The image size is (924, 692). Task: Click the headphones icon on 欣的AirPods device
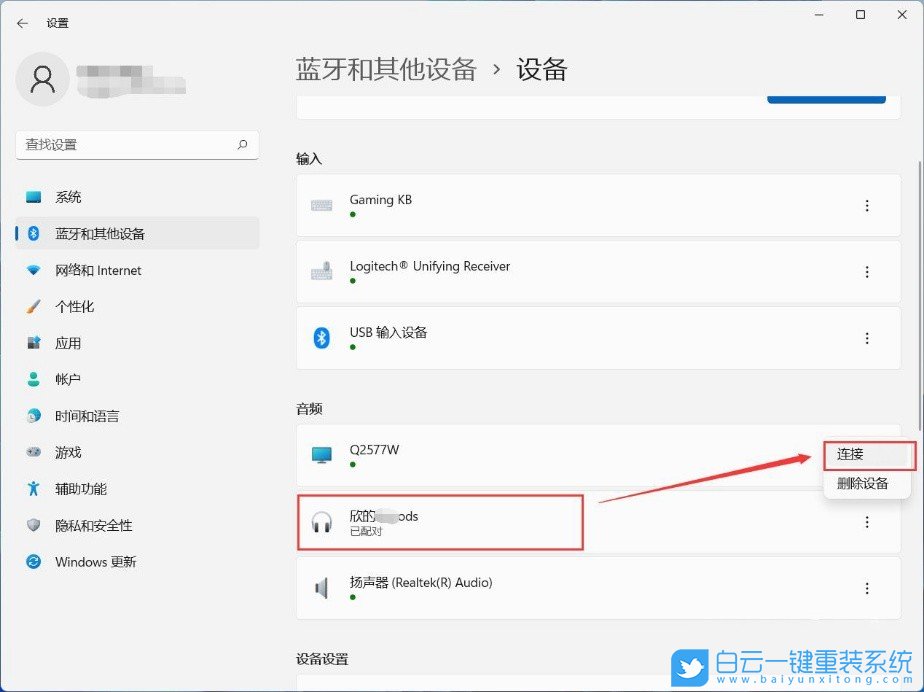[x=322, y=522]
